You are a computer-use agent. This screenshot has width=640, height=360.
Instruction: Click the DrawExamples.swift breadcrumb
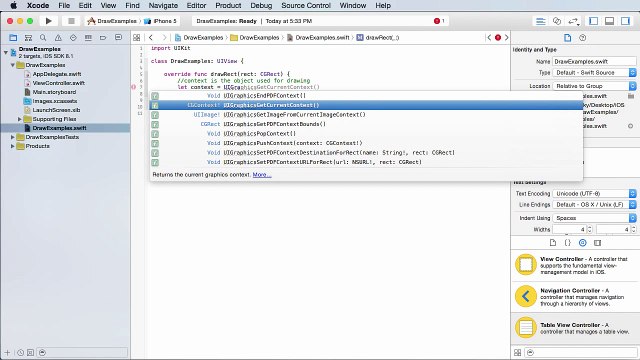[x=318, y=38]
